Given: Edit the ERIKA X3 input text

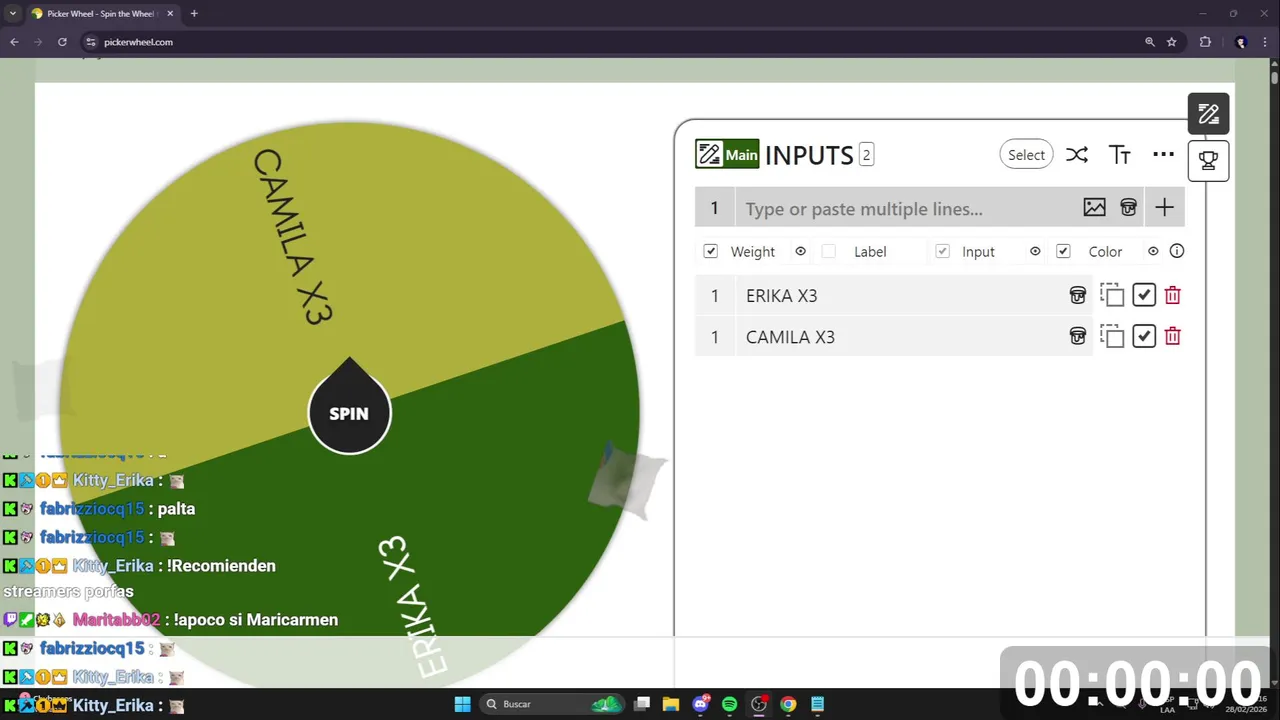Looking at the screenshot, I should pos(897,295).
